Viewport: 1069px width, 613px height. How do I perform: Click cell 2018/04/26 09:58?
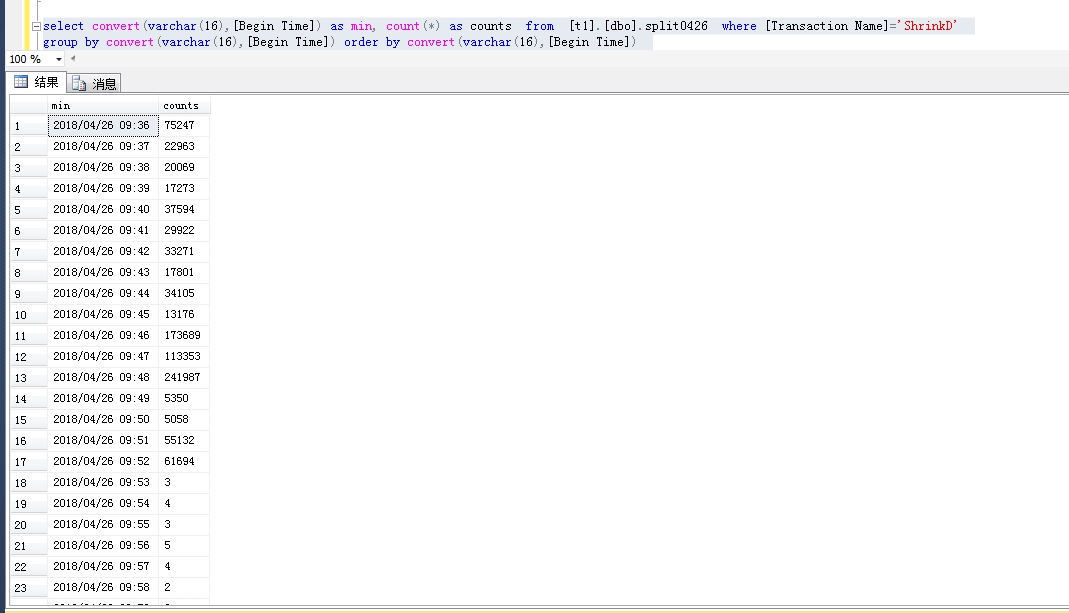103,588
